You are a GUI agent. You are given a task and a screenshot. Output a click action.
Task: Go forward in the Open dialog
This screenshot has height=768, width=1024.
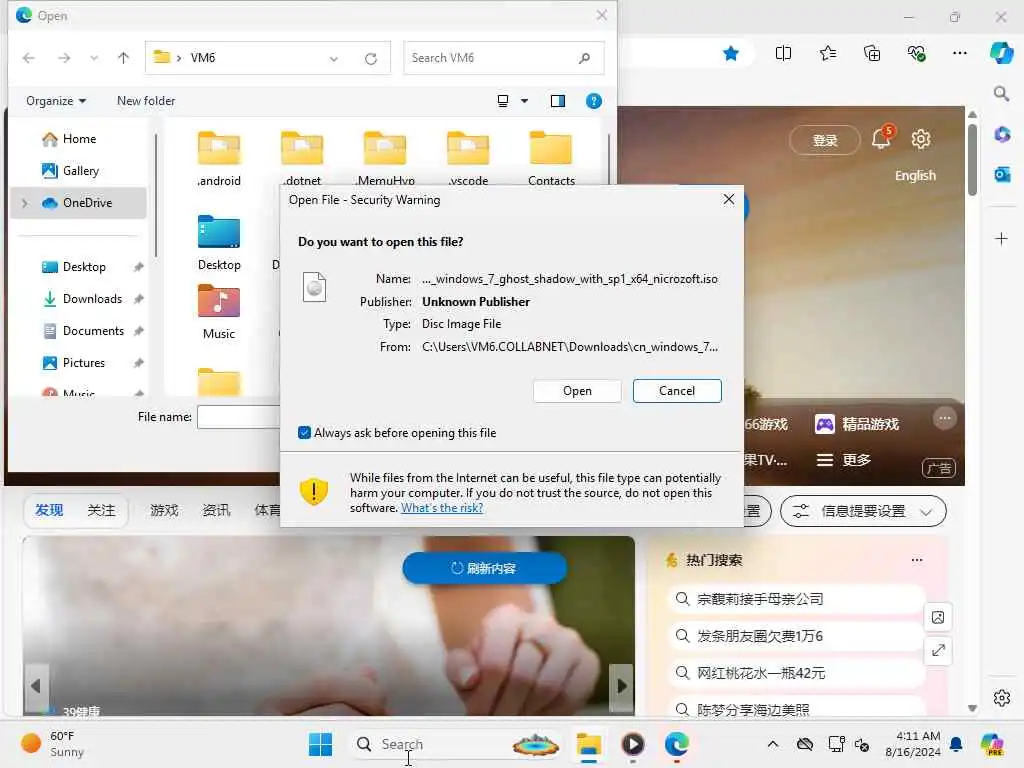coord(64,58)
